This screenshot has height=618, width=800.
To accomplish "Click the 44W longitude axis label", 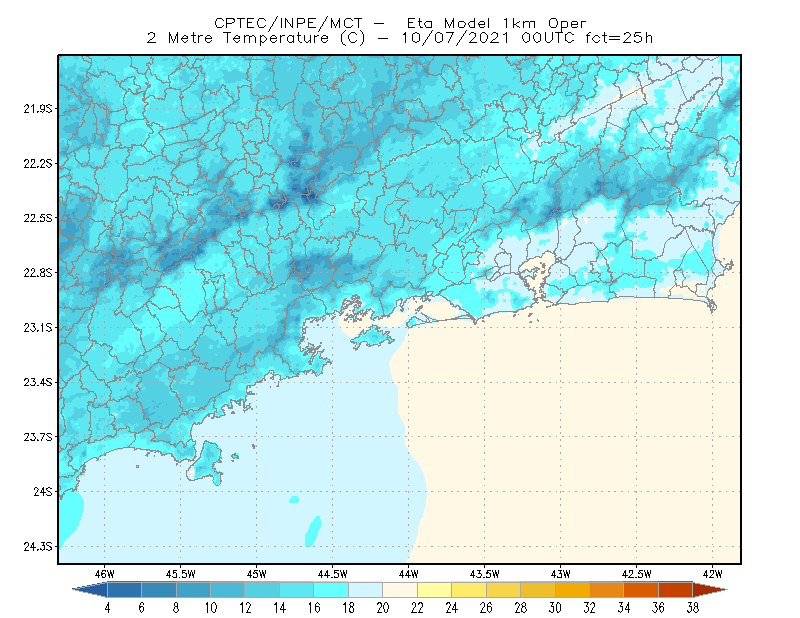I will (x=408, y=574).
